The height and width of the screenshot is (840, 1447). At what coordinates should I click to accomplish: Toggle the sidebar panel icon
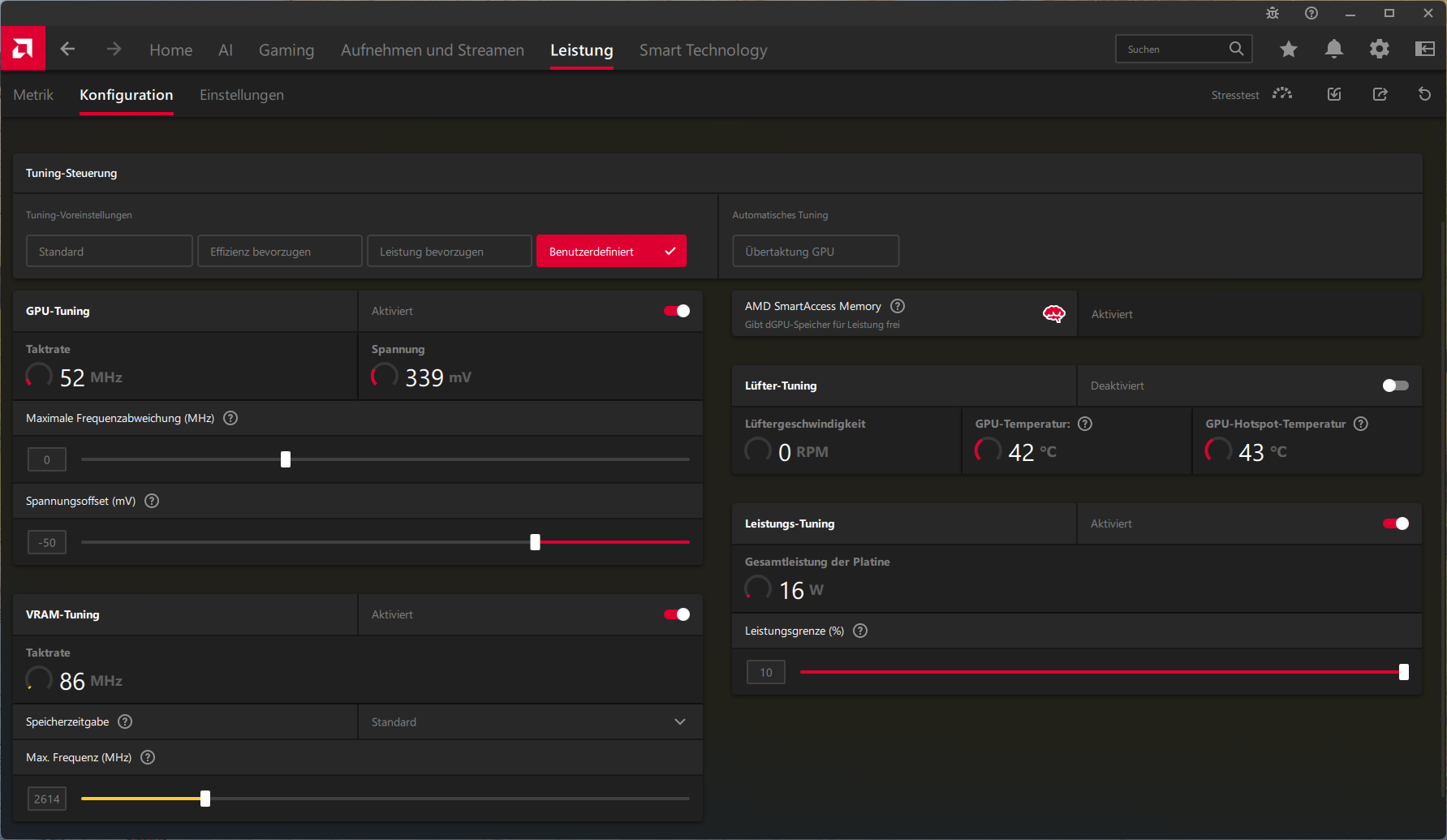[x=1424, y=50]
